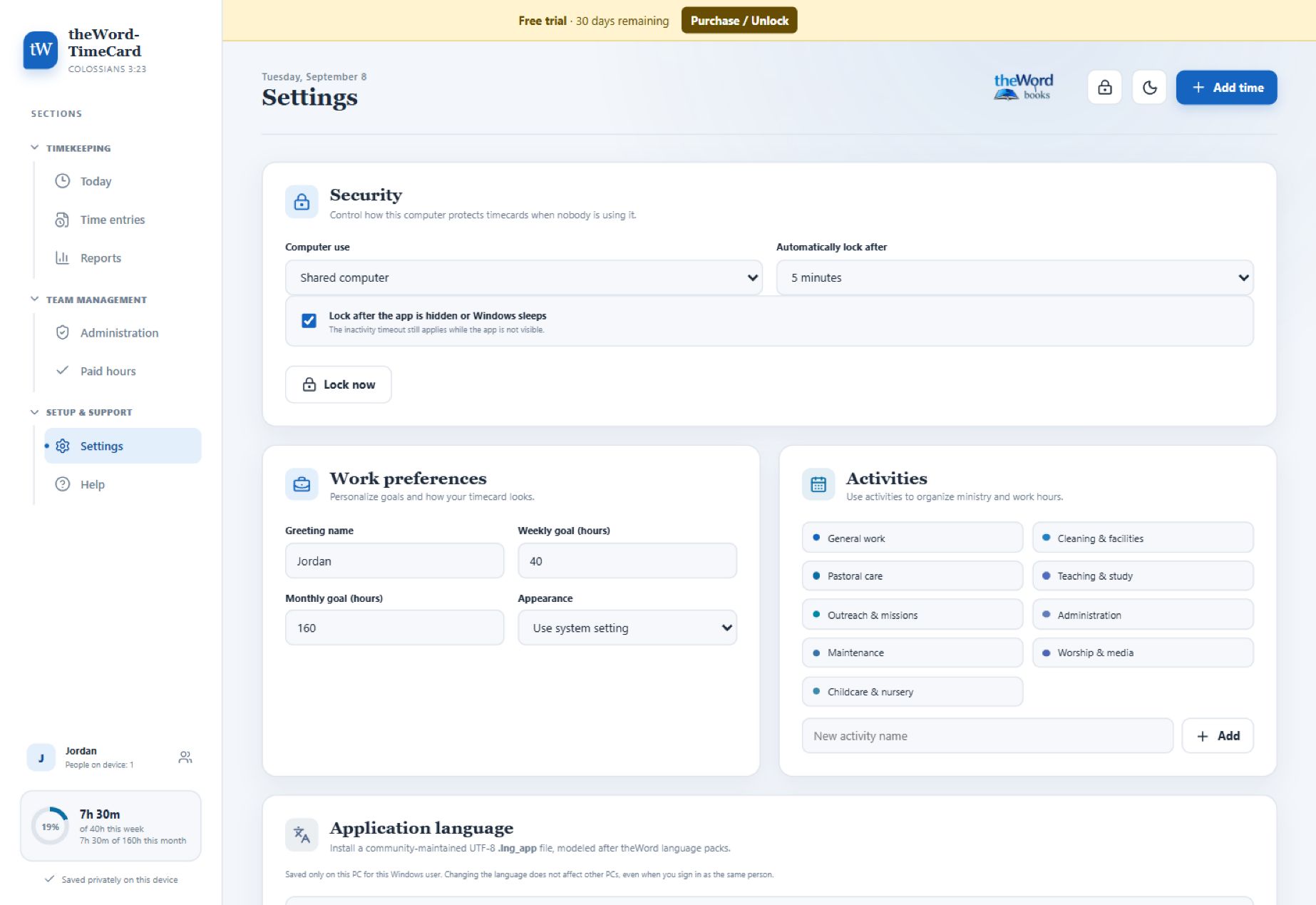Viewport: 1316px width, 905px height.
Task: Click the Help question mark icon
Action: click(63, 484)
